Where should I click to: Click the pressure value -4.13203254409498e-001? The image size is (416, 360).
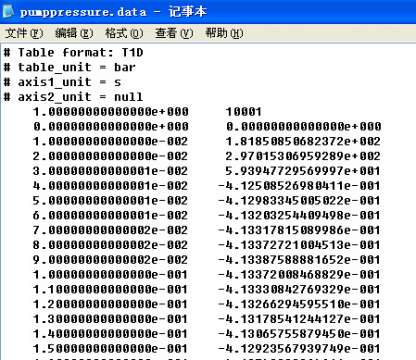coord(299,215)
